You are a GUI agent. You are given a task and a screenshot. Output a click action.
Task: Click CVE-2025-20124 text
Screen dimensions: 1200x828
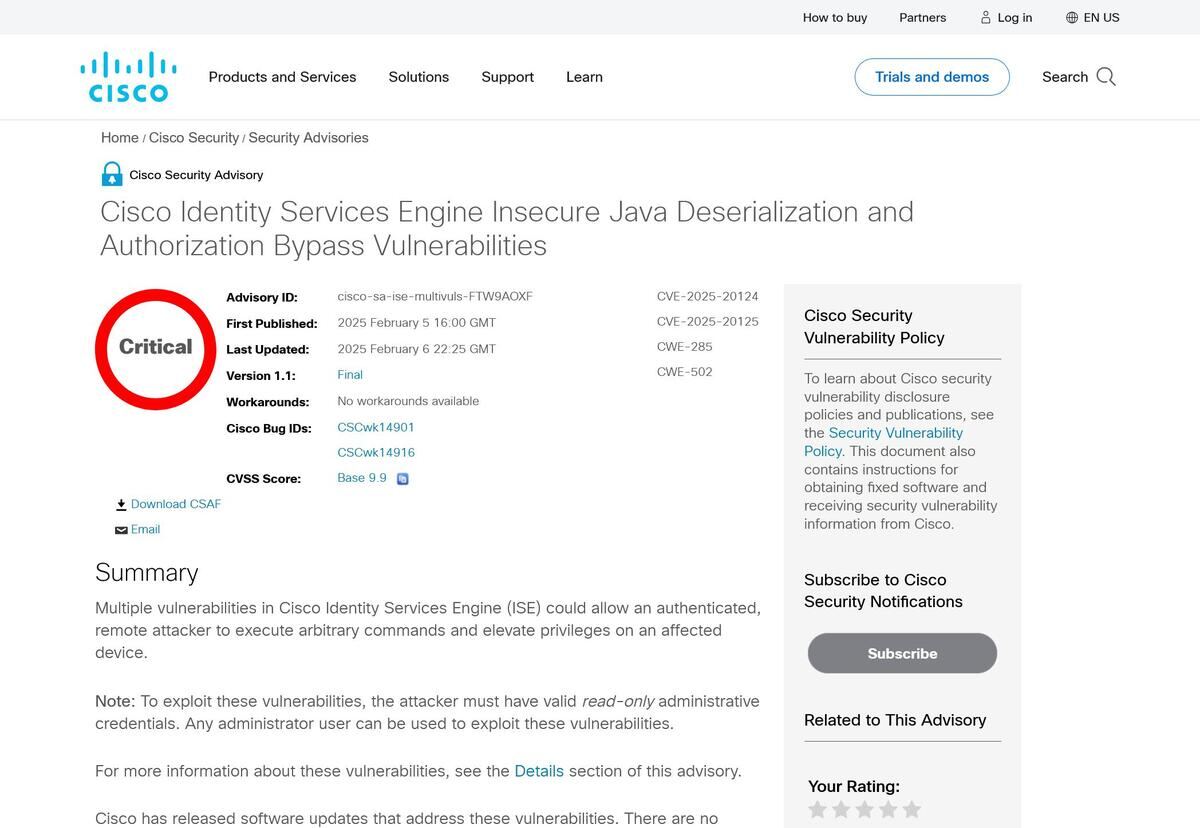[x=708, y=297]
